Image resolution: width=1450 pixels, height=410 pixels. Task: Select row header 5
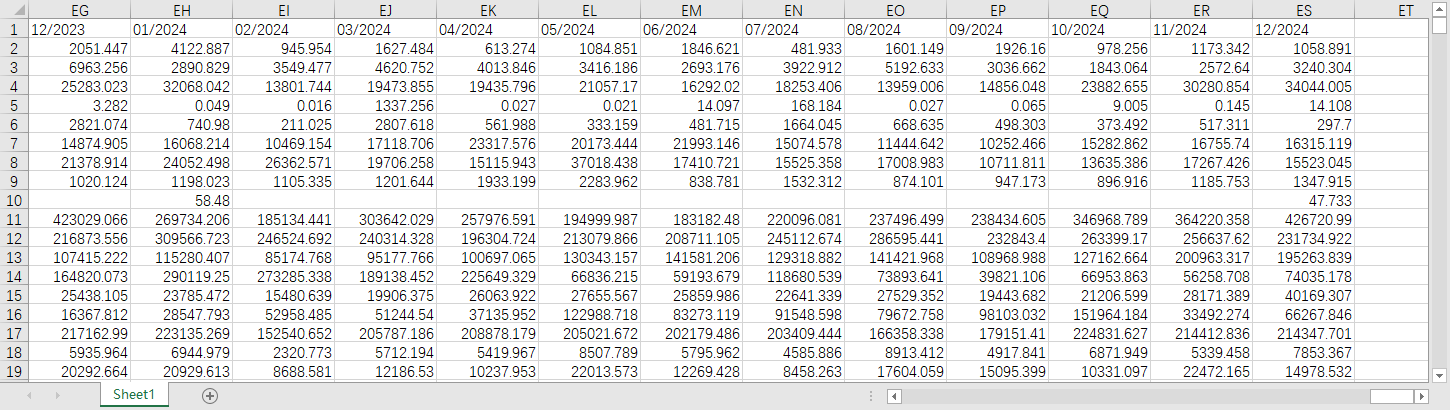(x=14, y=105)
